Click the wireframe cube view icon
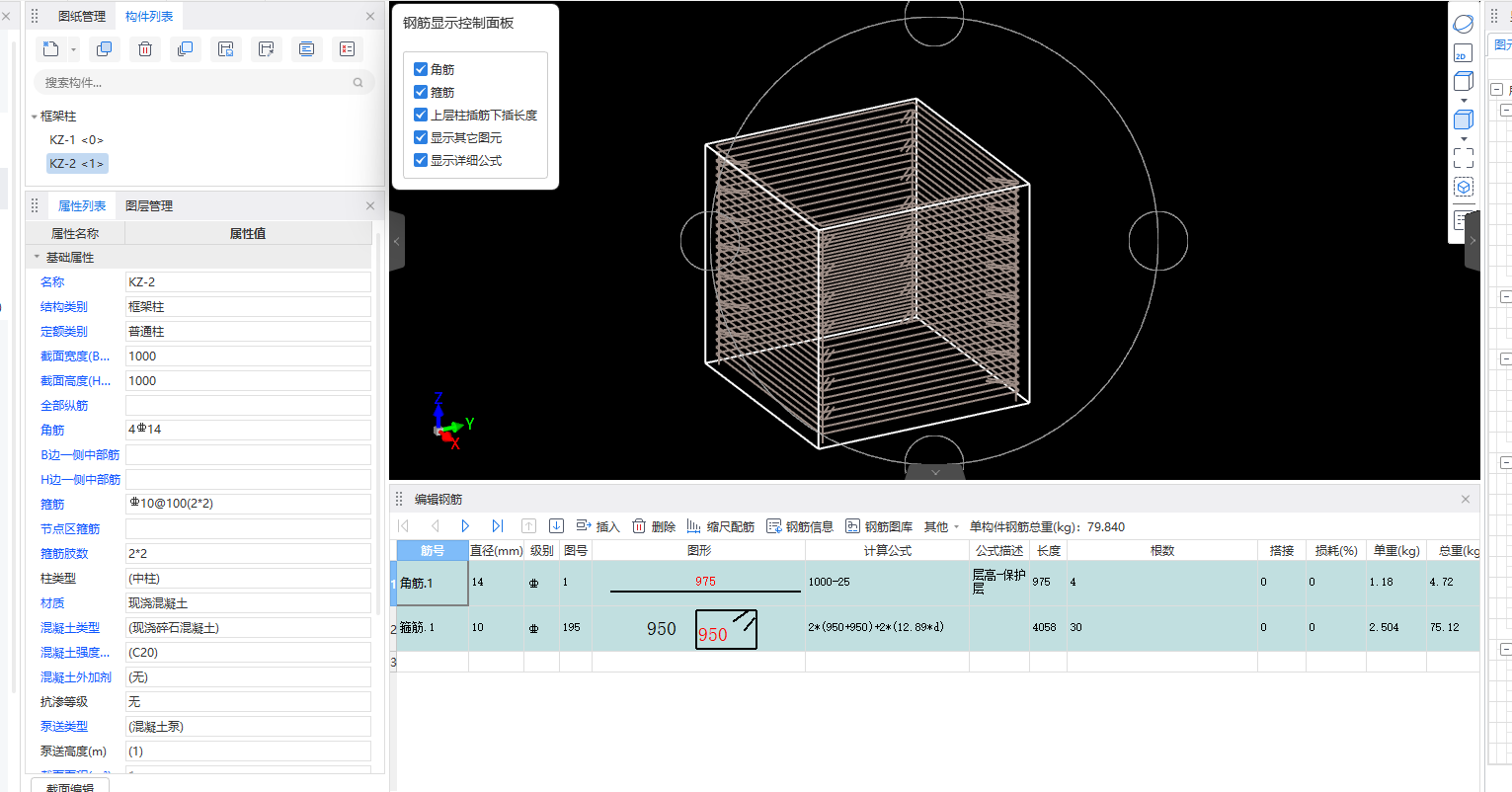The width and height of the screenshot is (1512, 792). click(x=1464, y=82)
